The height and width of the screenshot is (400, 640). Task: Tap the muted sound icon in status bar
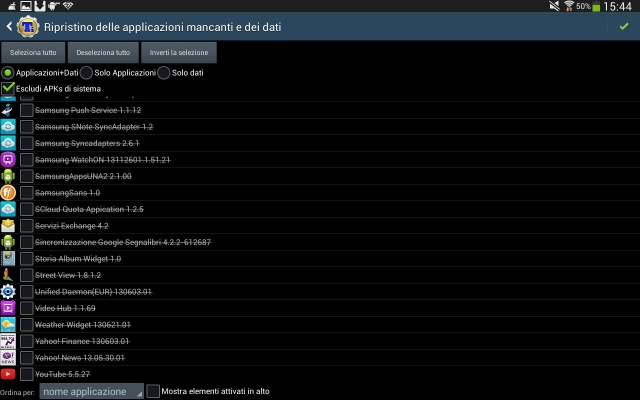pyautogui.click(x=554, y=6)
